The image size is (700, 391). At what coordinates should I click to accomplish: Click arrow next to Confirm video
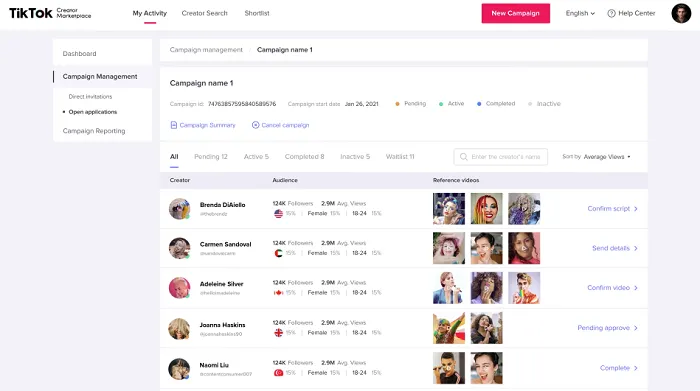(x=636, y=288)
